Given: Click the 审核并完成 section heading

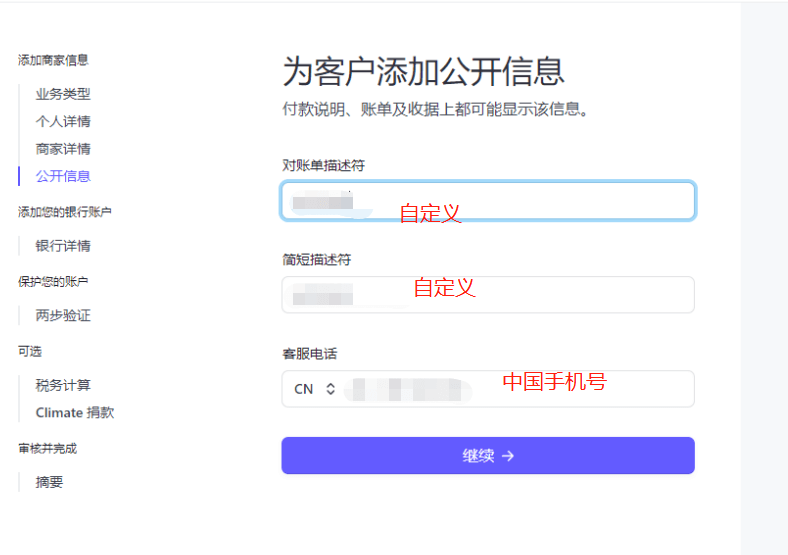Looking at the screenshot, I should tap(47, 448).
